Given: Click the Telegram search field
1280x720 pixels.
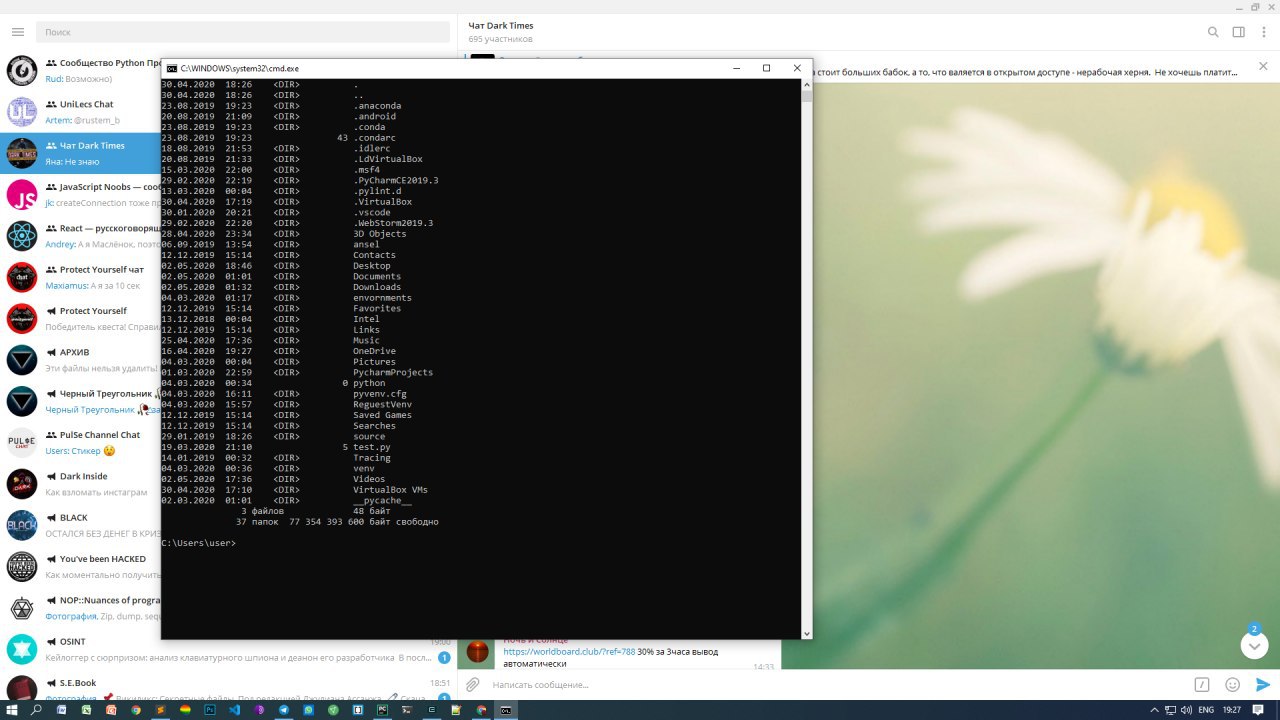Looking at the screenshot, I should (243, 32).
